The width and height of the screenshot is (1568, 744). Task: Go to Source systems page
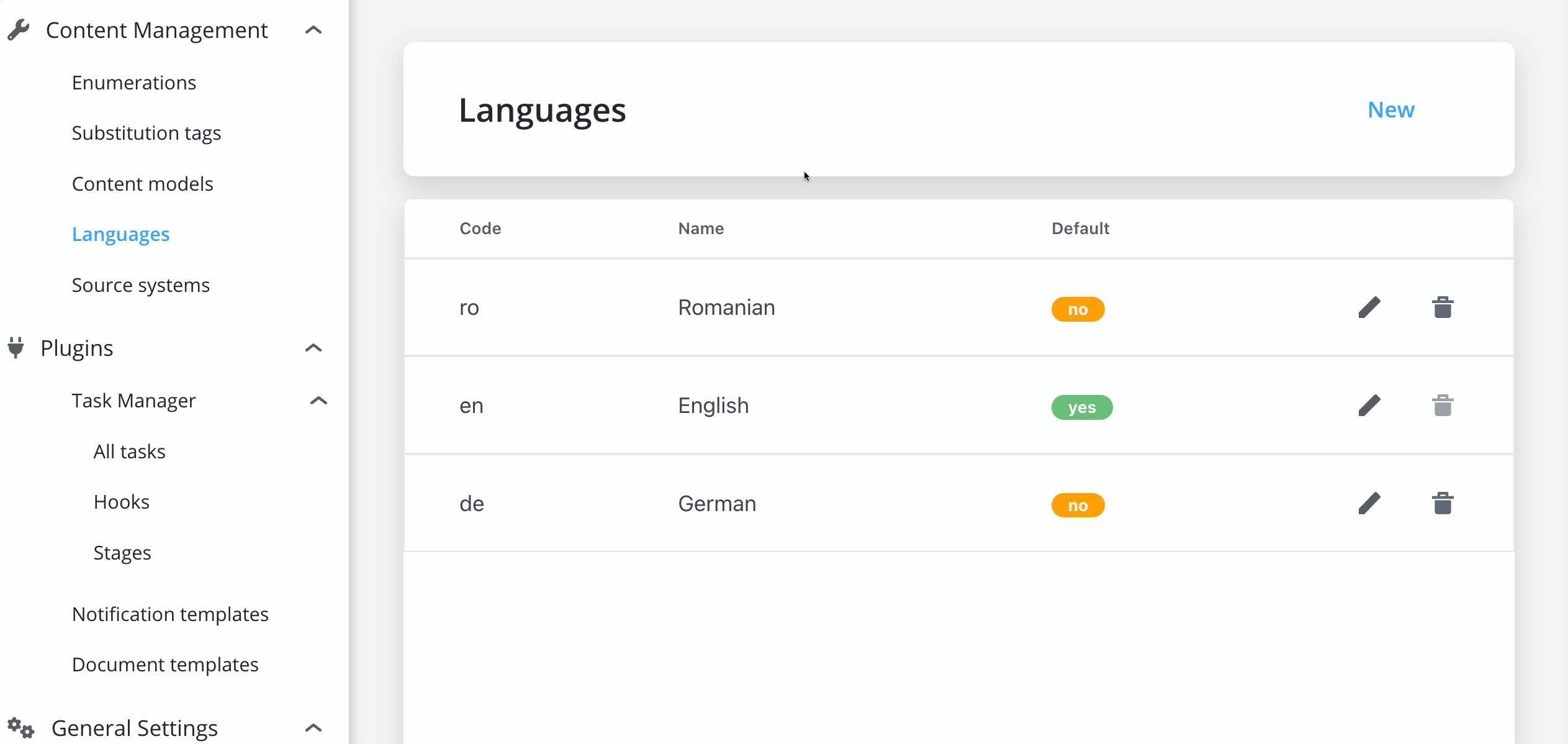point(141,285)
